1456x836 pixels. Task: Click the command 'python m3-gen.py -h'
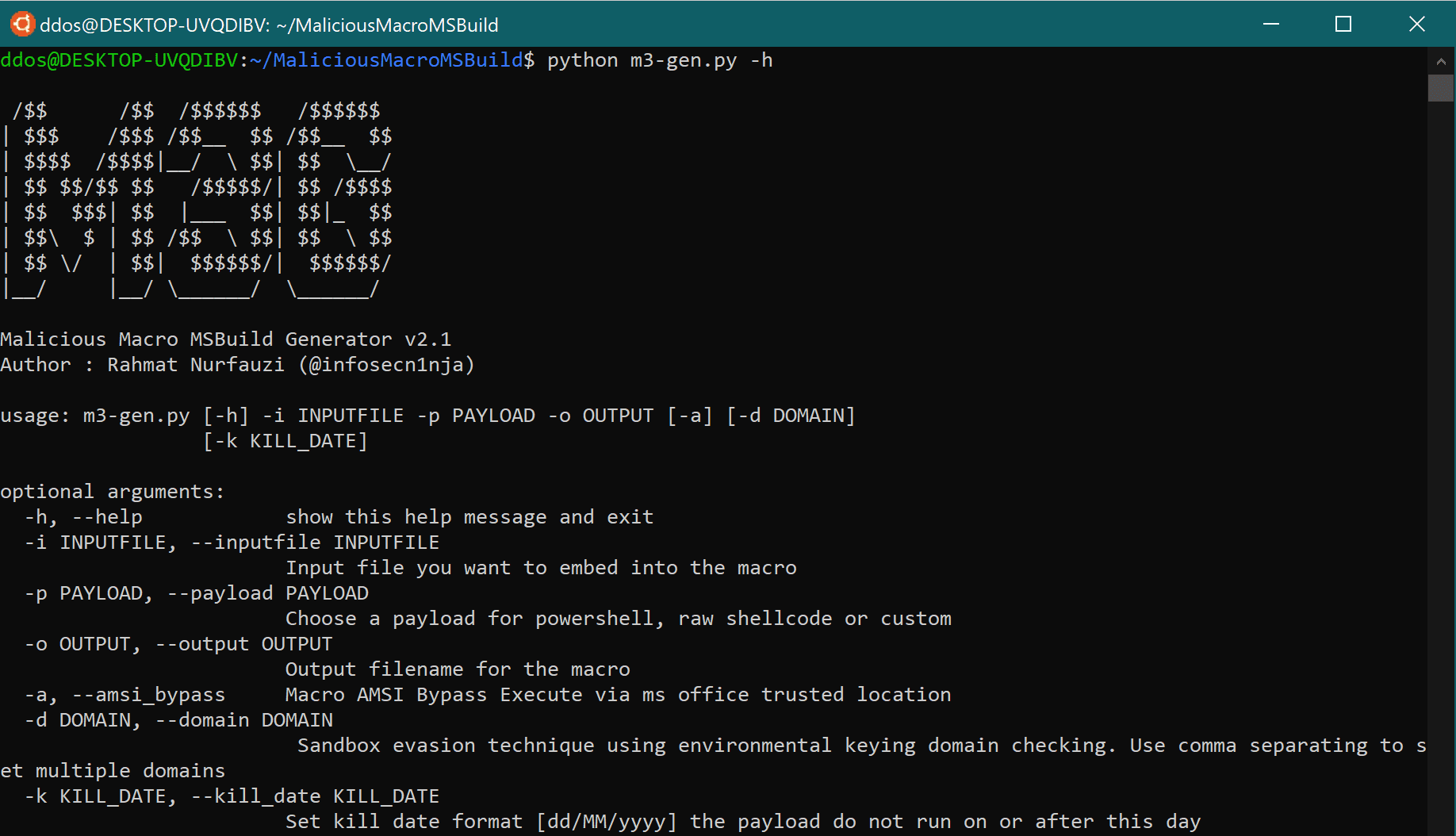[x=660, y=60]
